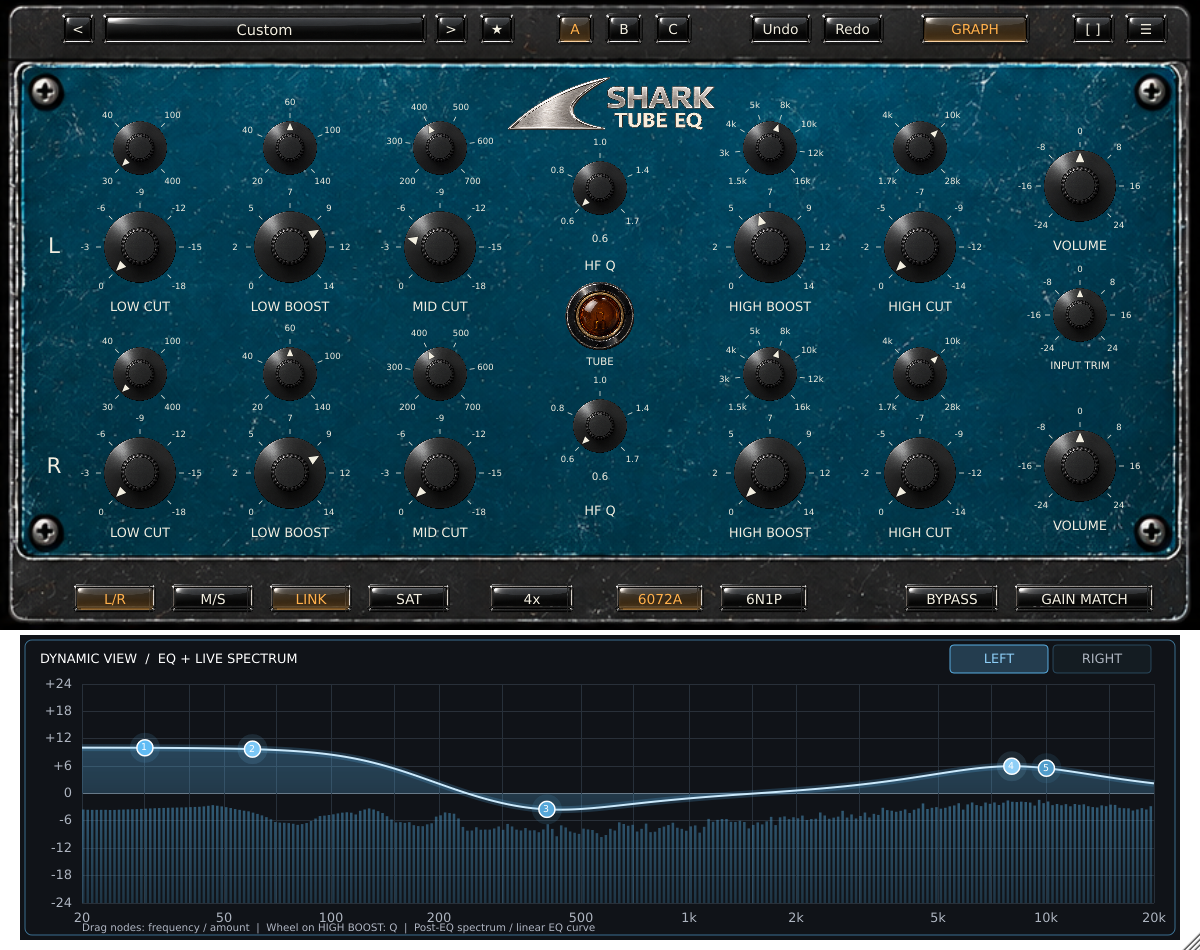Go to next preset with > button
Viewport: 1200px width, 950px height.
451,29
